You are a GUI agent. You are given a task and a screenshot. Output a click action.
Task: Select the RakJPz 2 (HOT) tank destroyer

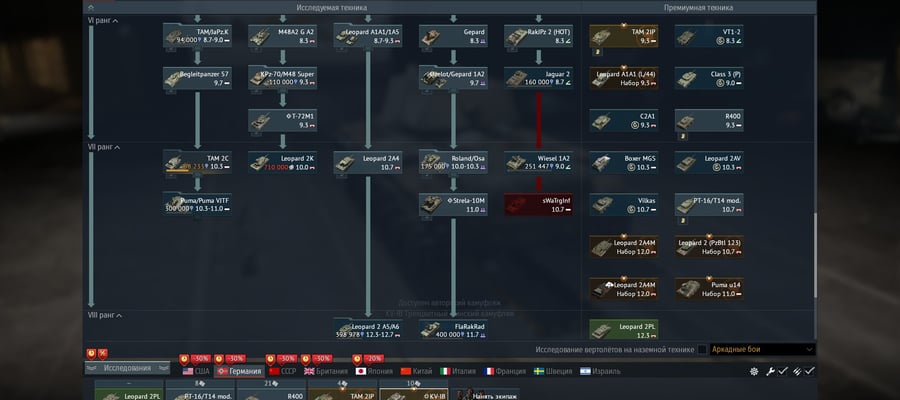tap(538, 36)
